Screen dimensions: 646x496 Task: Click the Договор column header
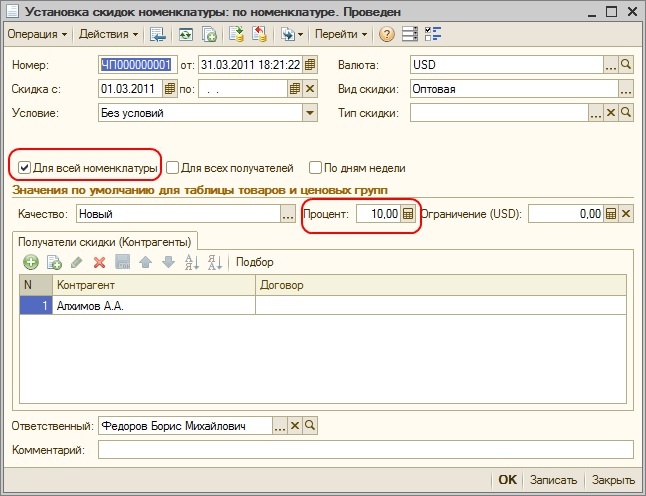pos(441,285)
